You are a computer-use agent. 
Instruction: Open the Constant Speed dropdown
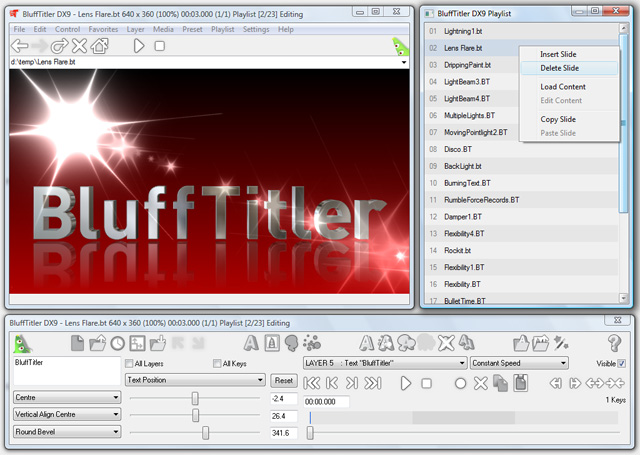(519, 363)
